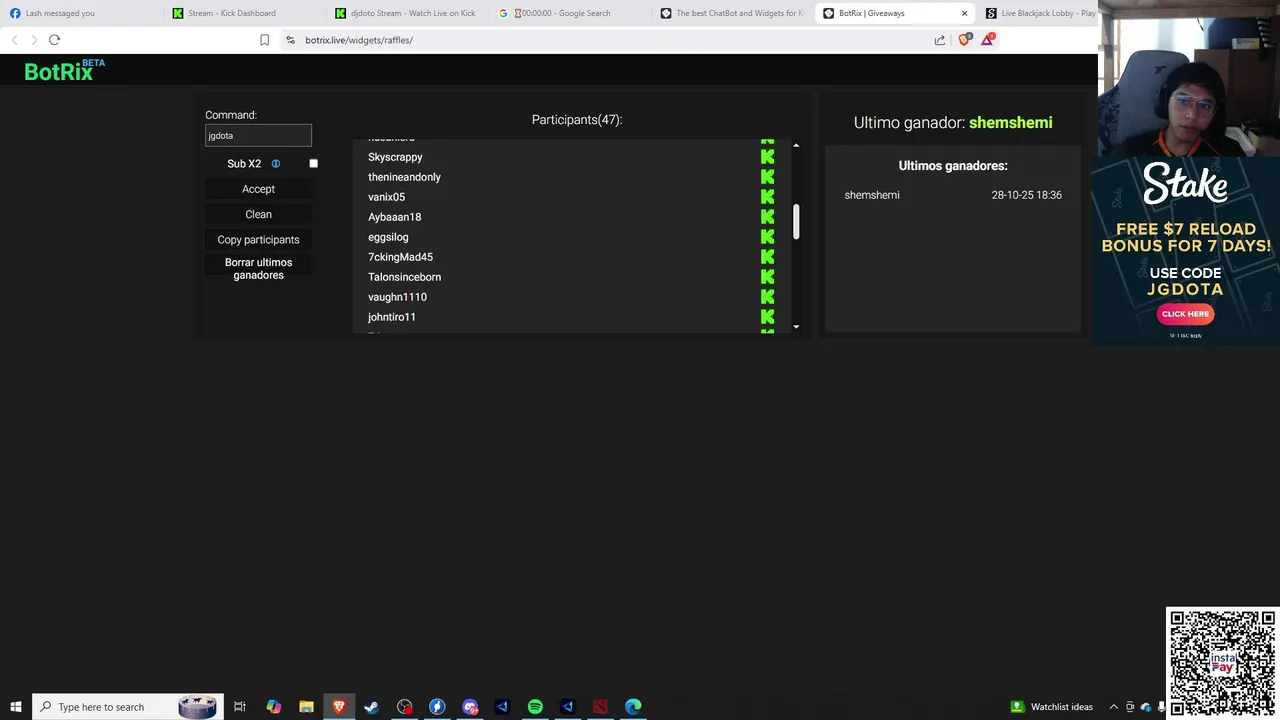Image resolution: width=1280 pixels, height=720 pixels.
Task: Go forward using the browser forward arrow
Action: click(x=33, y=40)
